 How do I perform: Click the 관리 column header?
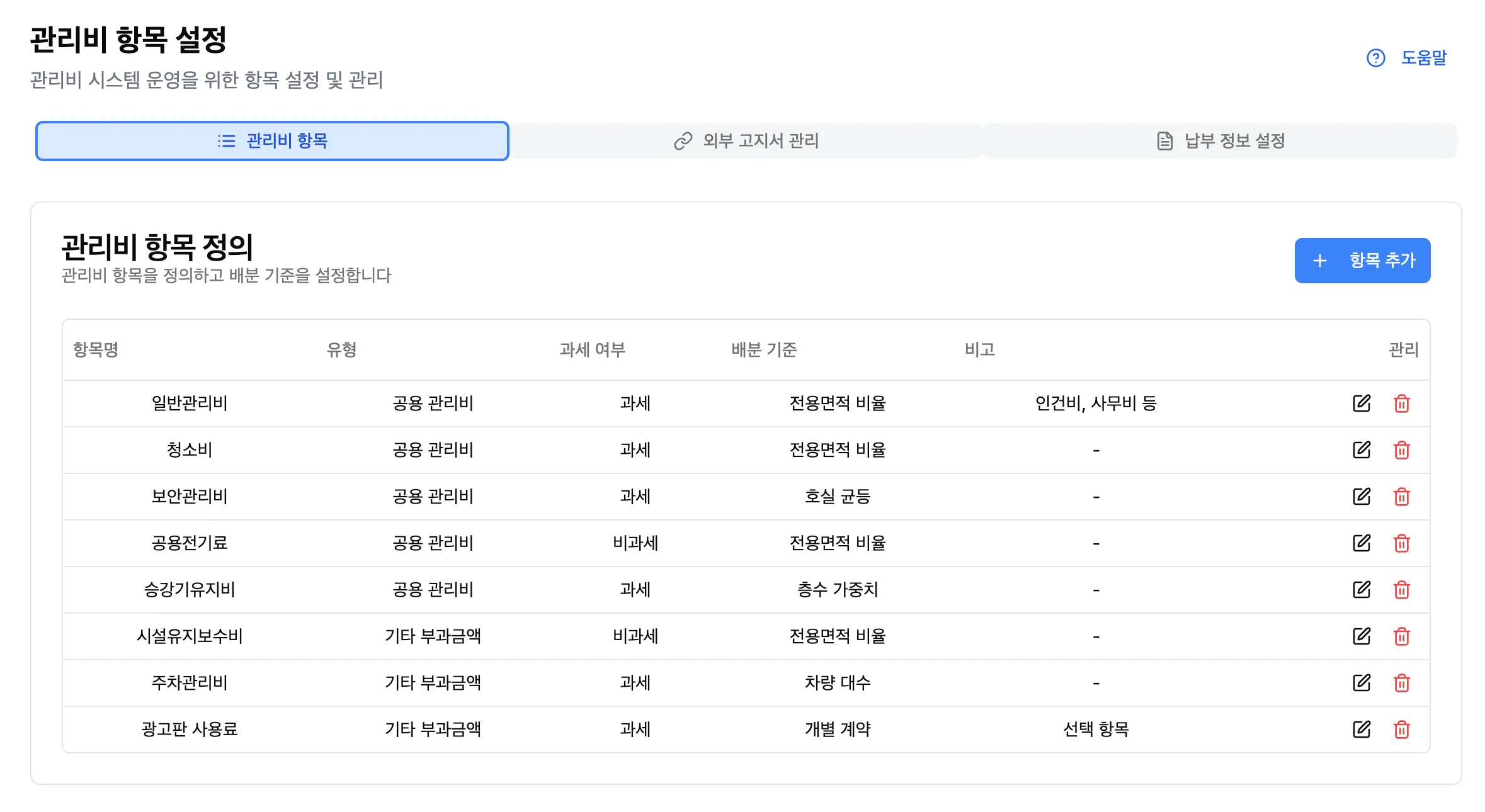pyautogui.click(x=1404, y=350)
